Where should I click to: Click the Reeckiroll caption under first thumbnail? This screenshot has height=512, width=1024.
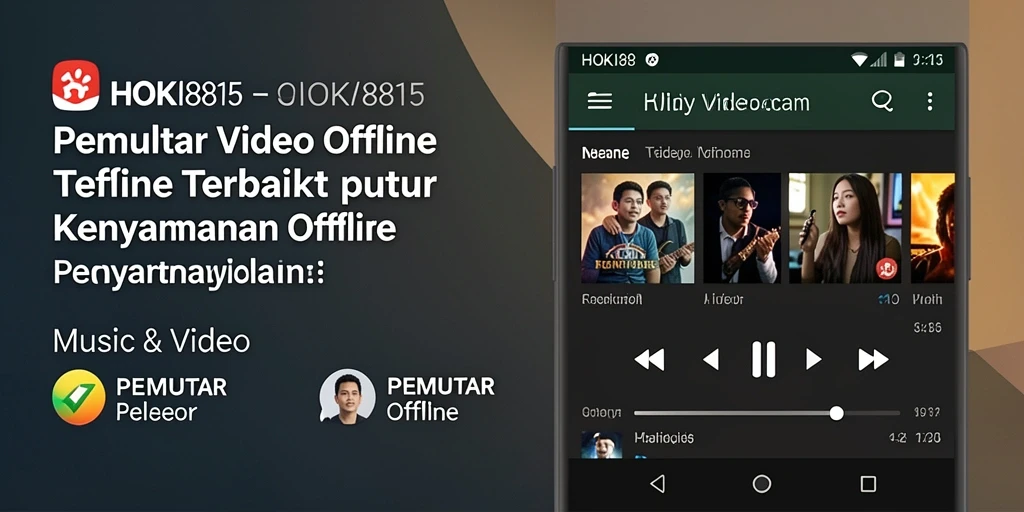pos(612,299)
